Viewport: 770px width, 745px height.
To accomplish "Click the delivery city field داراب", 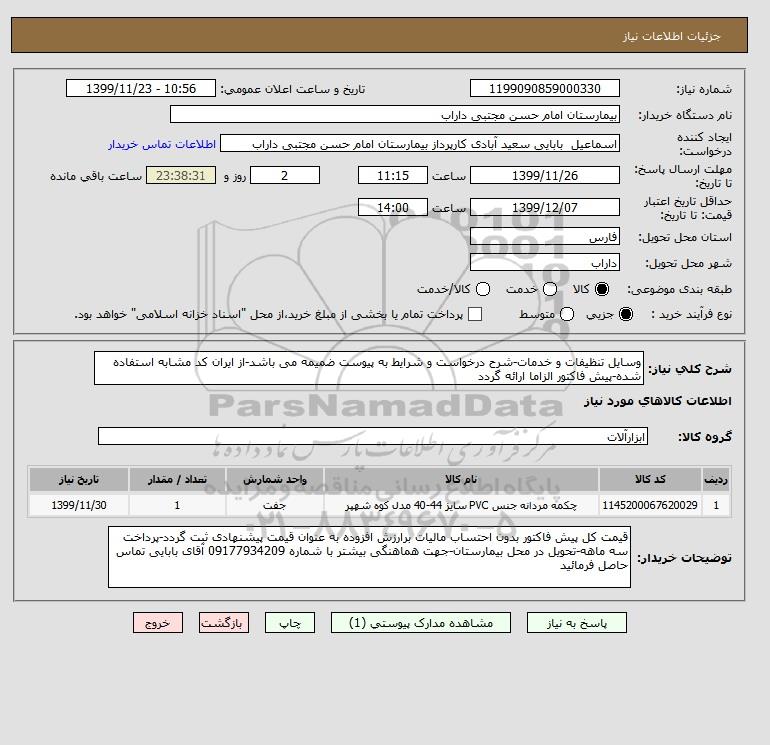I will click(545, 263).
